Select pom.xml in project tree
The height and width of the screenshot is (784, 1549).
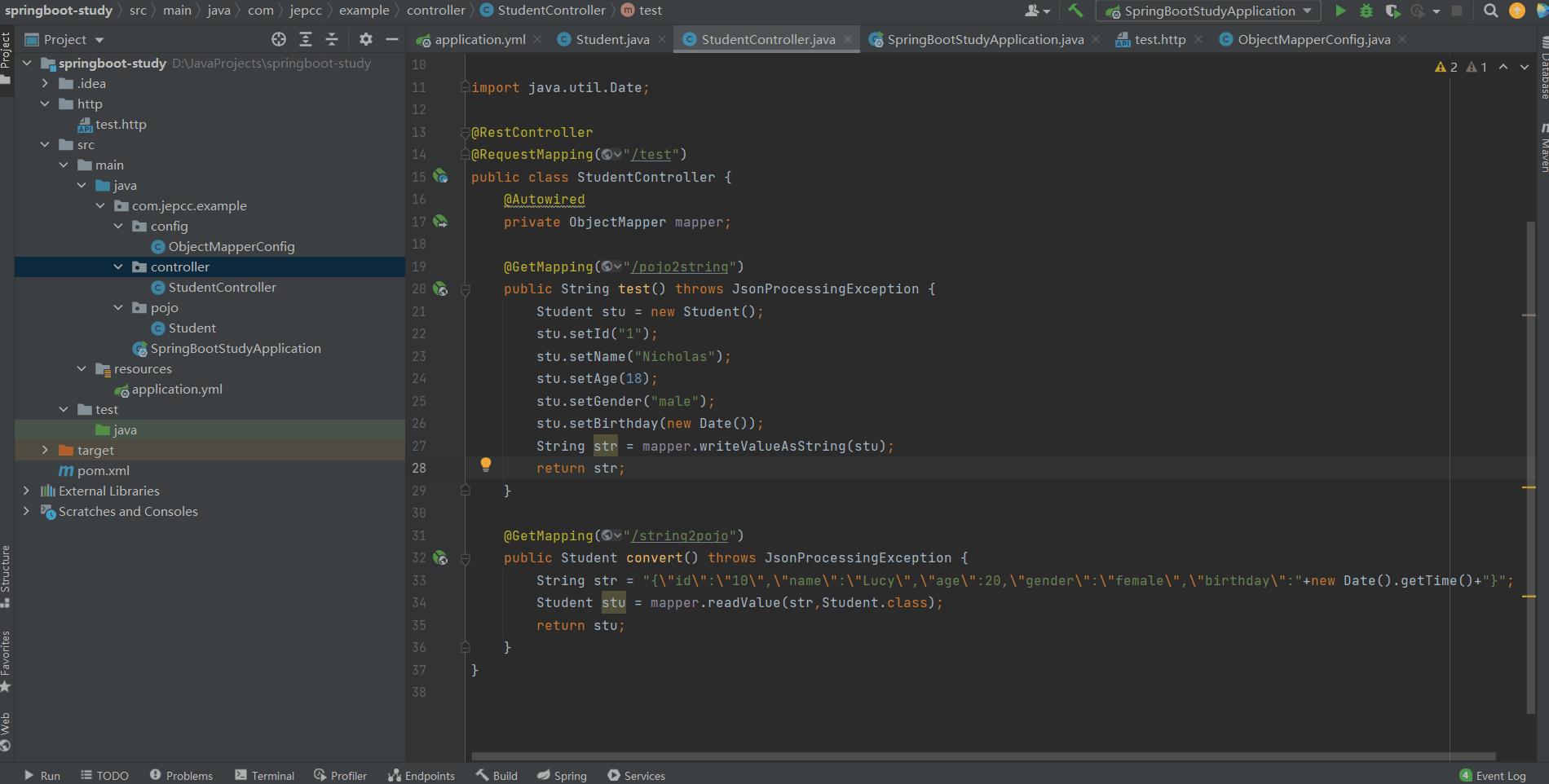pos(103,470)
